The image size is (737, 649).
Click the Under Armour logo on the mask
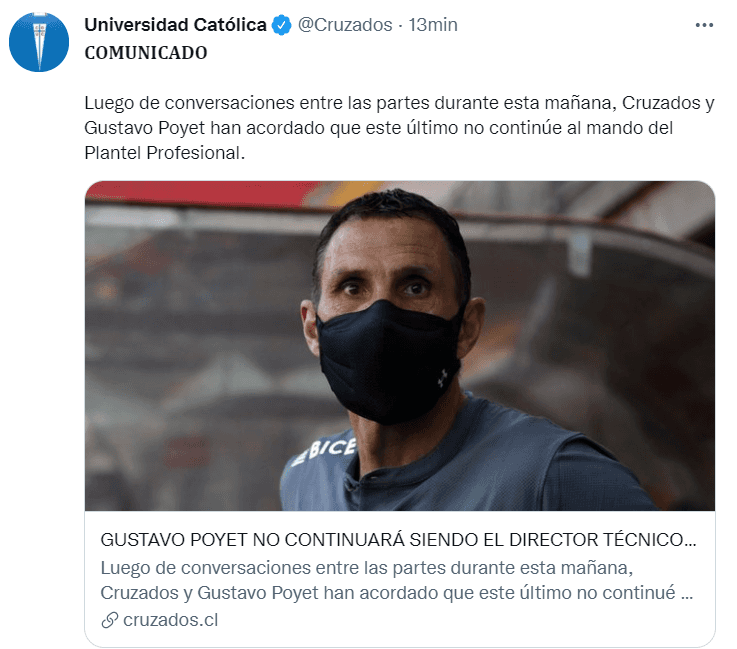443,378
